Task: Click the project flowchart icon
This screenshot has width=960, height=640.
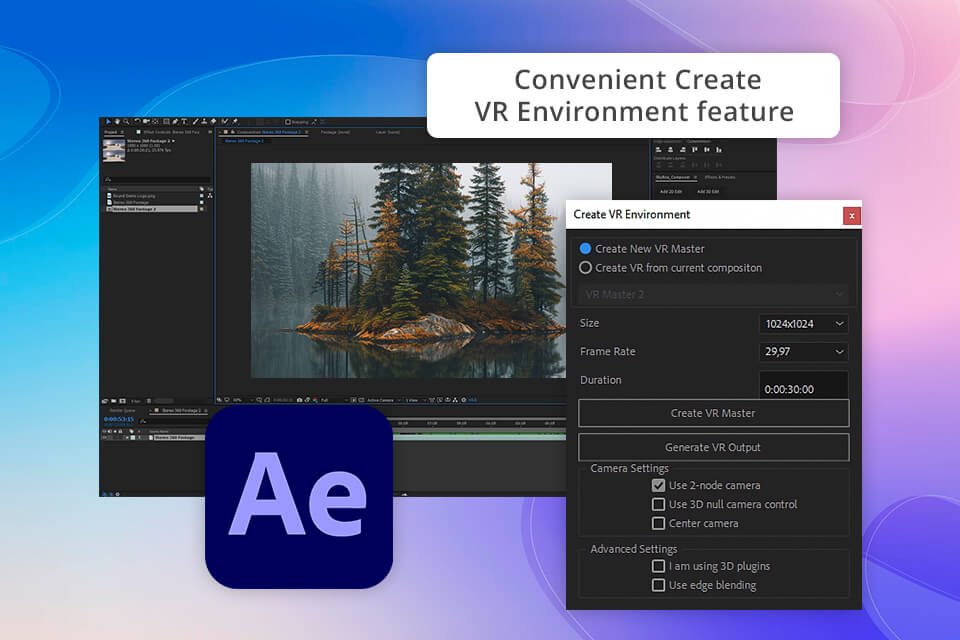Action: (210, 196)
